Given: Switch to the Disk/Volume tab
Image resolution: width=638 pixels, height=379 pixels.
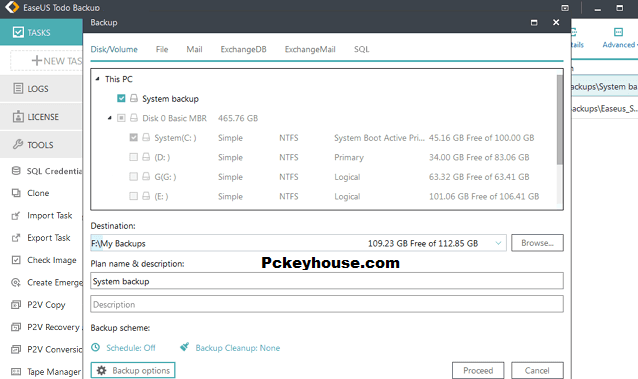Looking at the screenshot, I should (114, 49).
